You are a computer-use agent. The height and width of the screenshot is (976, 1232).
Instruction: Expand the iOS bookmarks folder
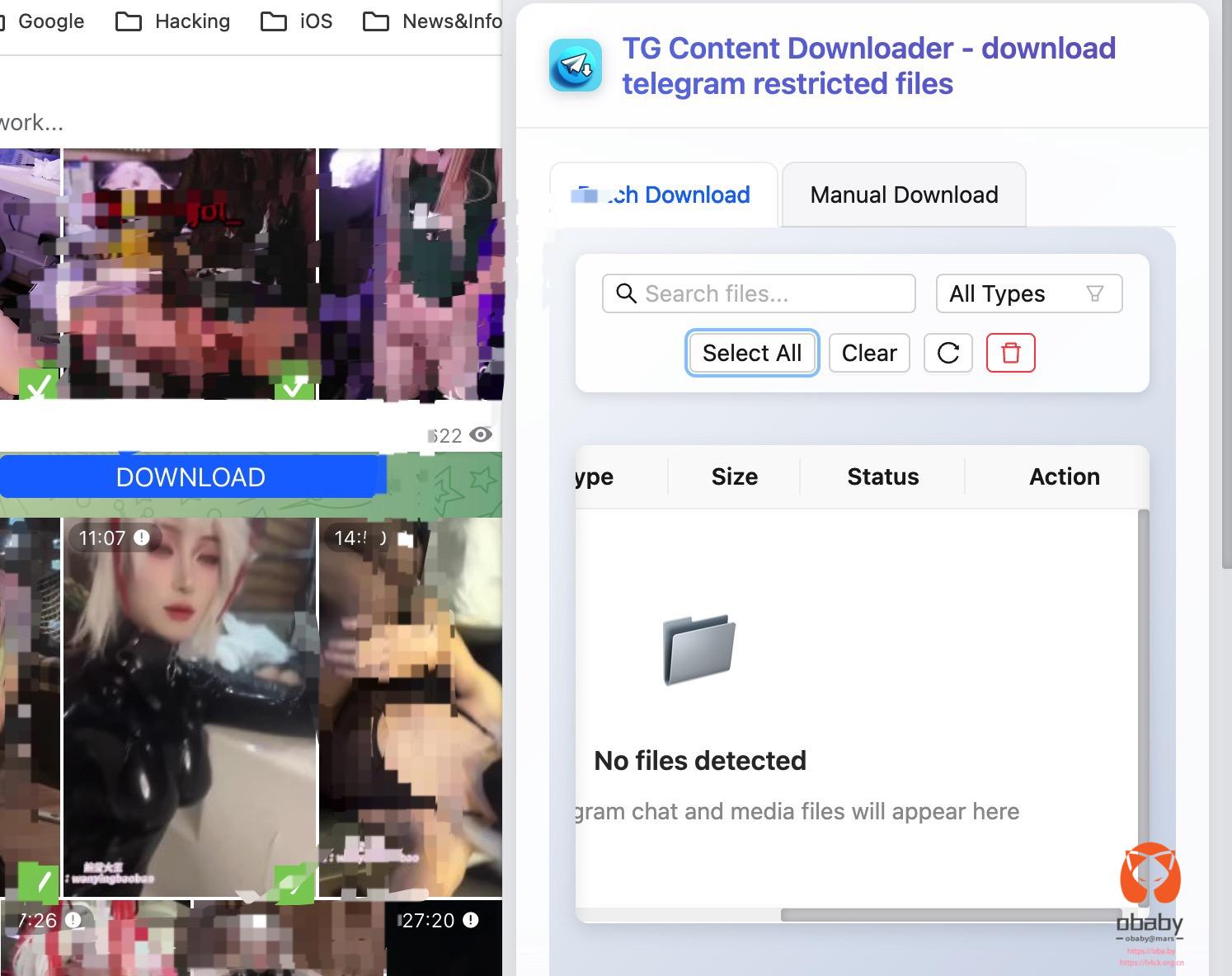pos(297,21)
